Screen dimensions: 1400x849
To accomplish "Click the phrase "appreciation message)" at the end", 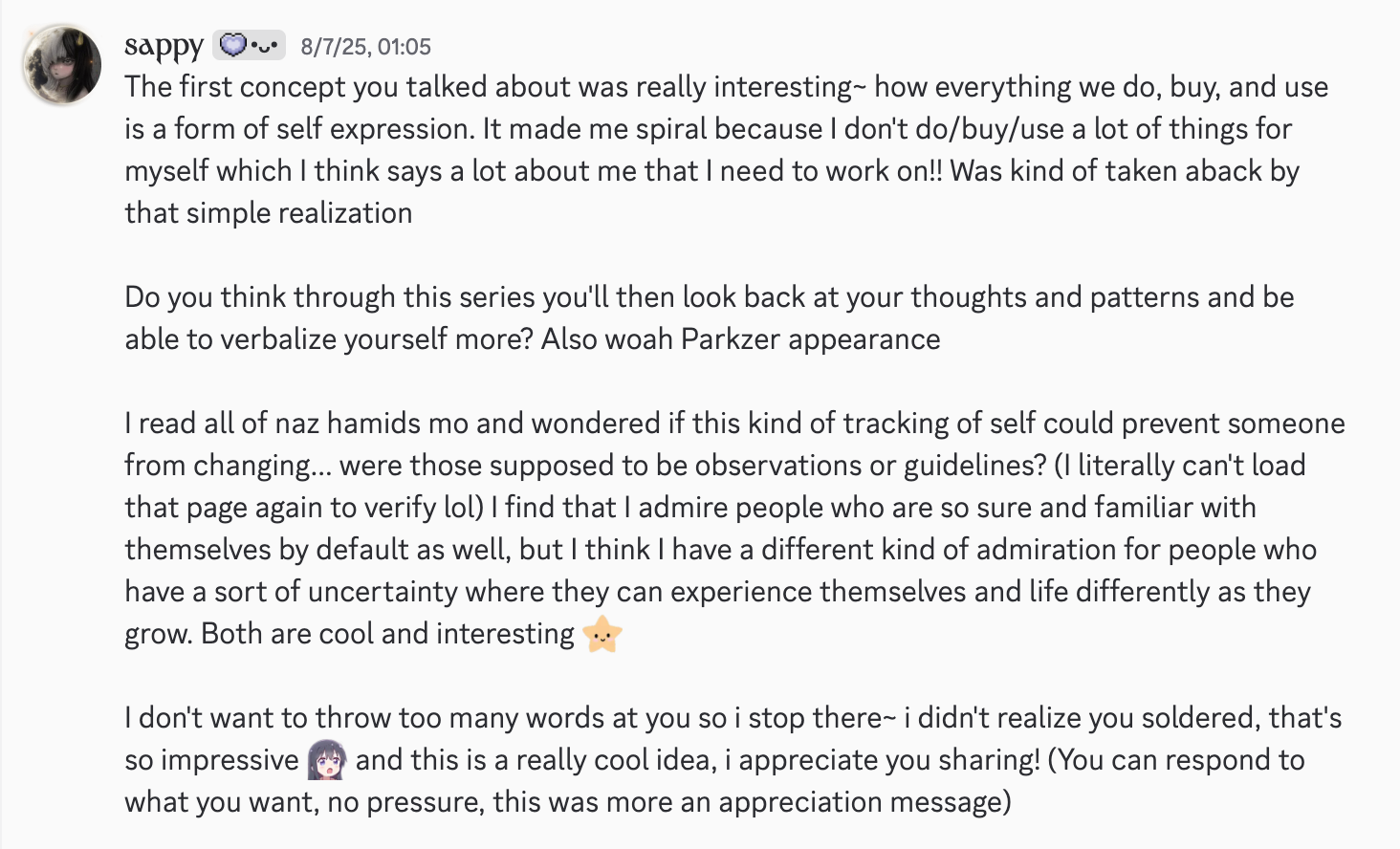I will [x=864, y=802].
